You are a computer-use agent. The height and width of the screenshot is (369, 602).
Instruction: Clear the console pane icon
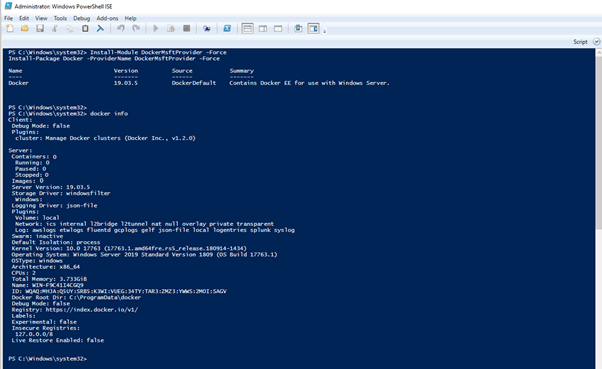(x=100, y=28)
